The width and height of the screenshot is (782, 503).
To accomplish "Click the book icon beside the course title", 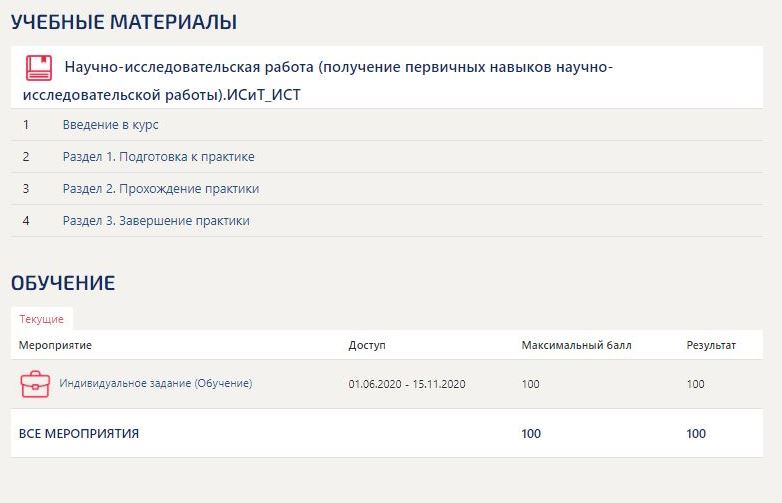I will point(39,68).
